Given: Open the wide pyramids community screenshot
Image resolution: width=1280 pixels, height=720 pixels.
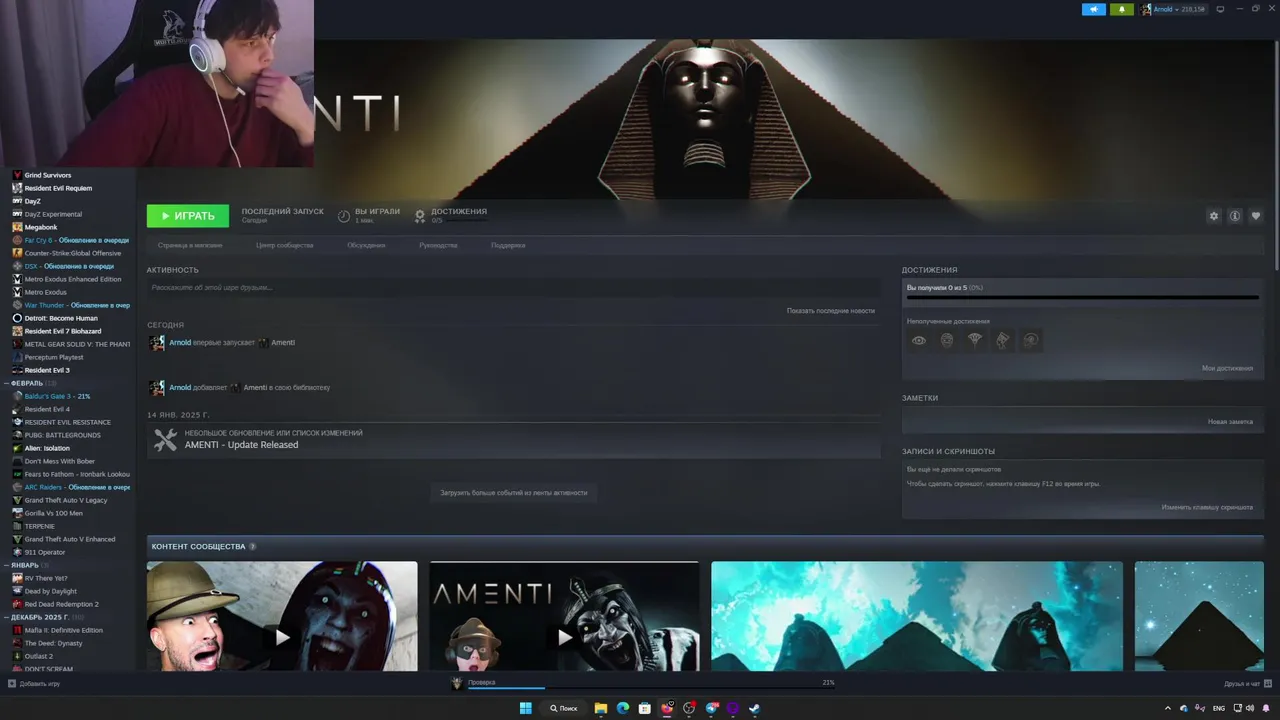Looking at the screenshot, I should [x=917, y=616].
